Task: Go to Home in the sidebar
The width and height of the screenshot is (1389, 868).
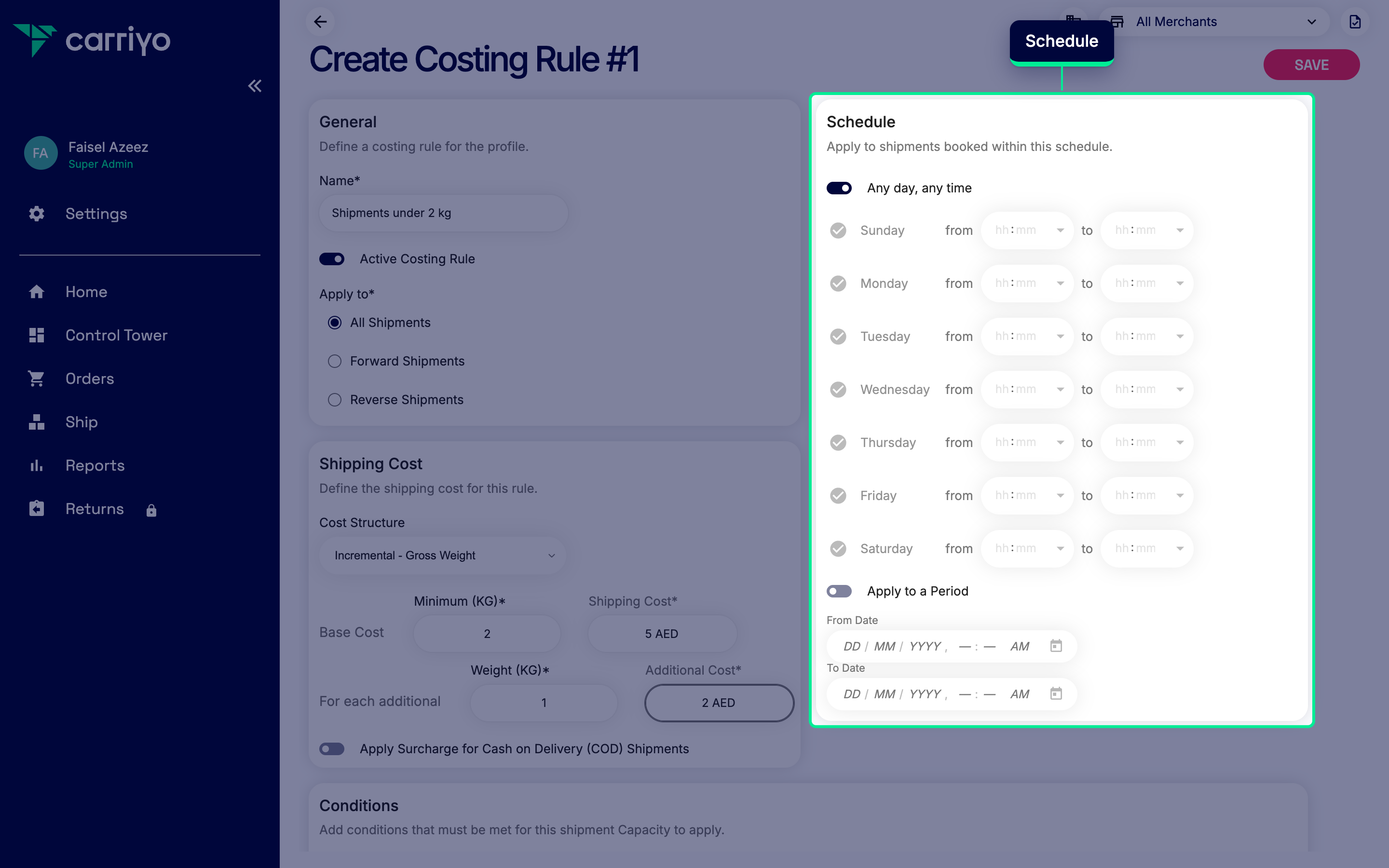Action: [x=86, y=292]
